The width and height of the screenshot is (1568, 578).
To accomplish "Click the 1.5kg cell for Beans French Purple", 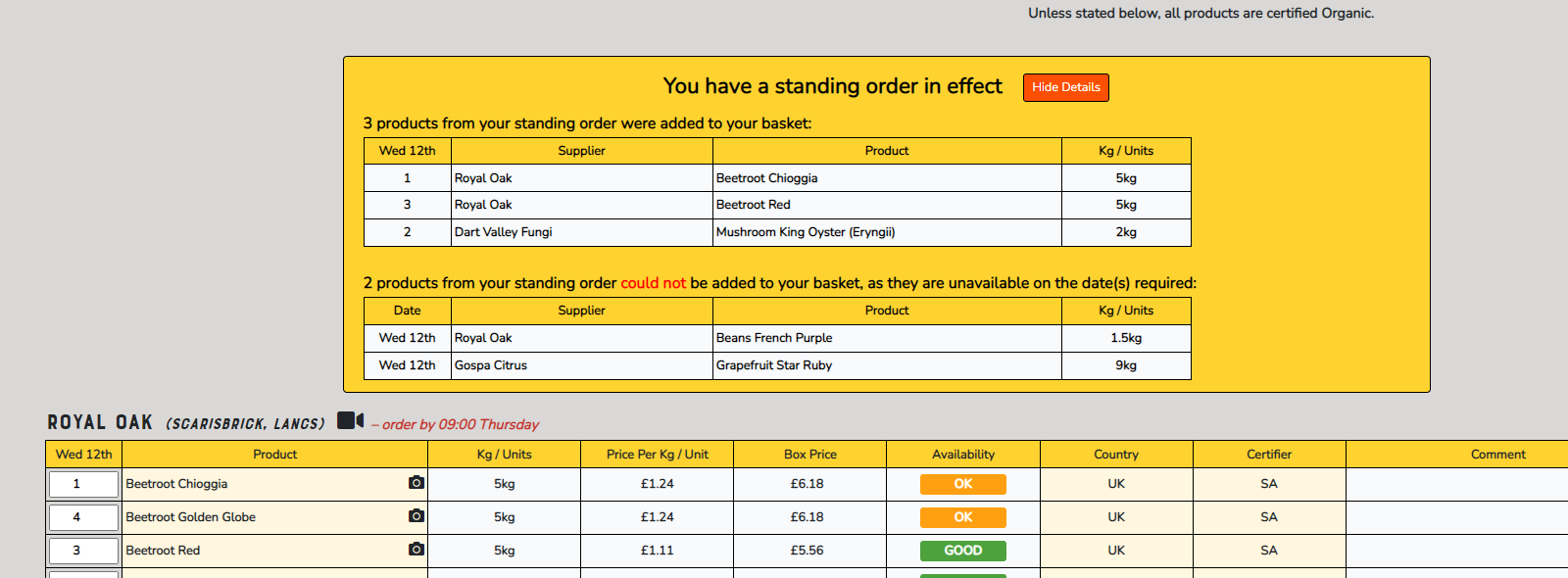I will pos(1126,338).
